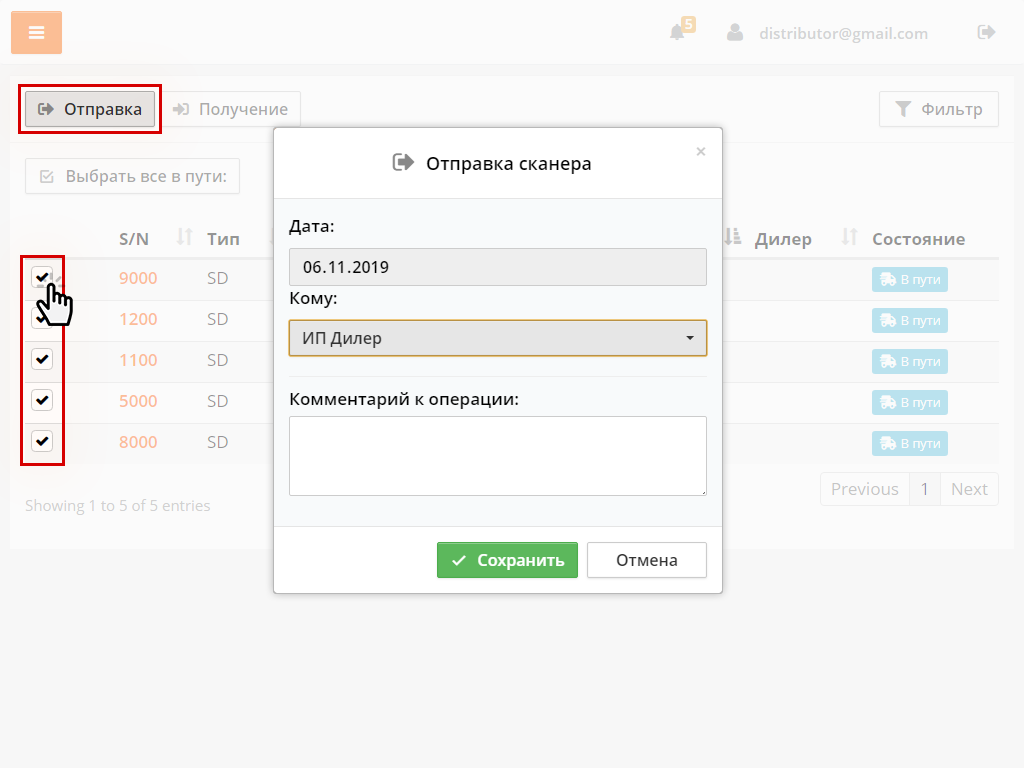
Task: Click the user profile icon
Action: 735,33
